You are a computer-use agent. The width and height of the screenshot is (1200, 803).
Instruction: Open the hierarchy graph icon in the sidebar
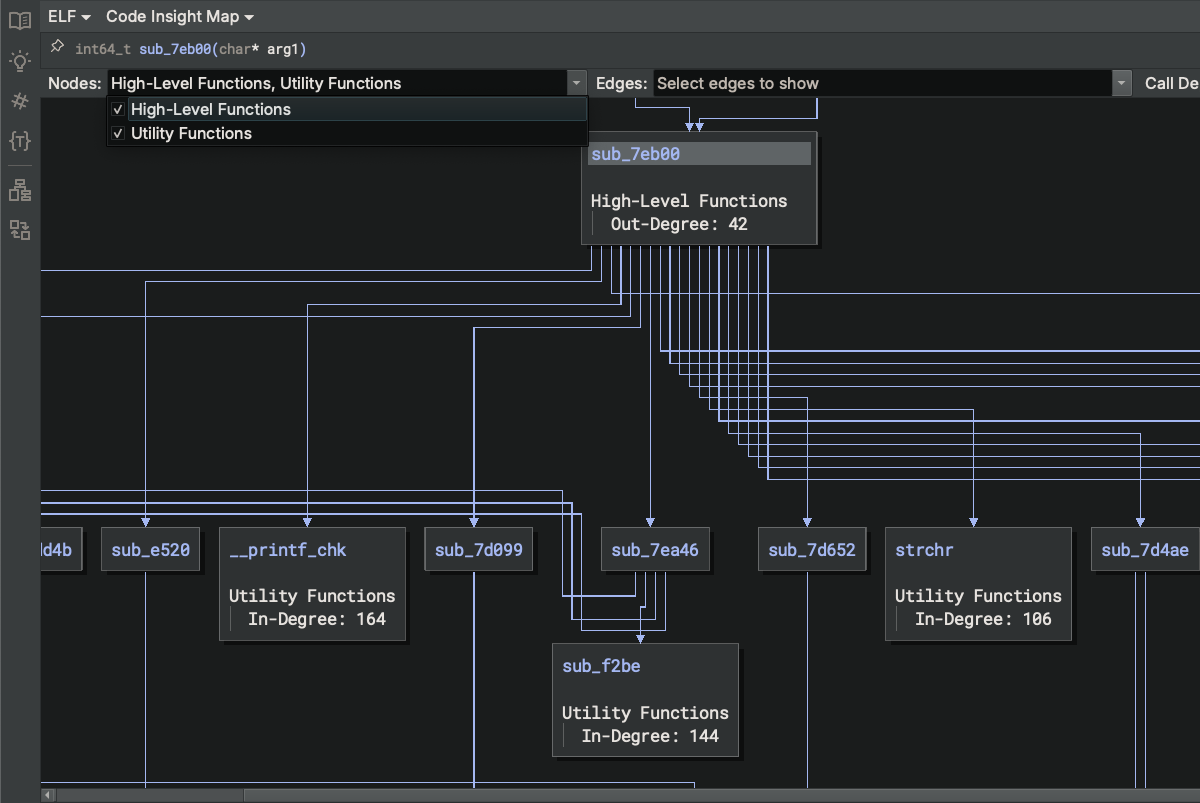(x=20, y=189)
